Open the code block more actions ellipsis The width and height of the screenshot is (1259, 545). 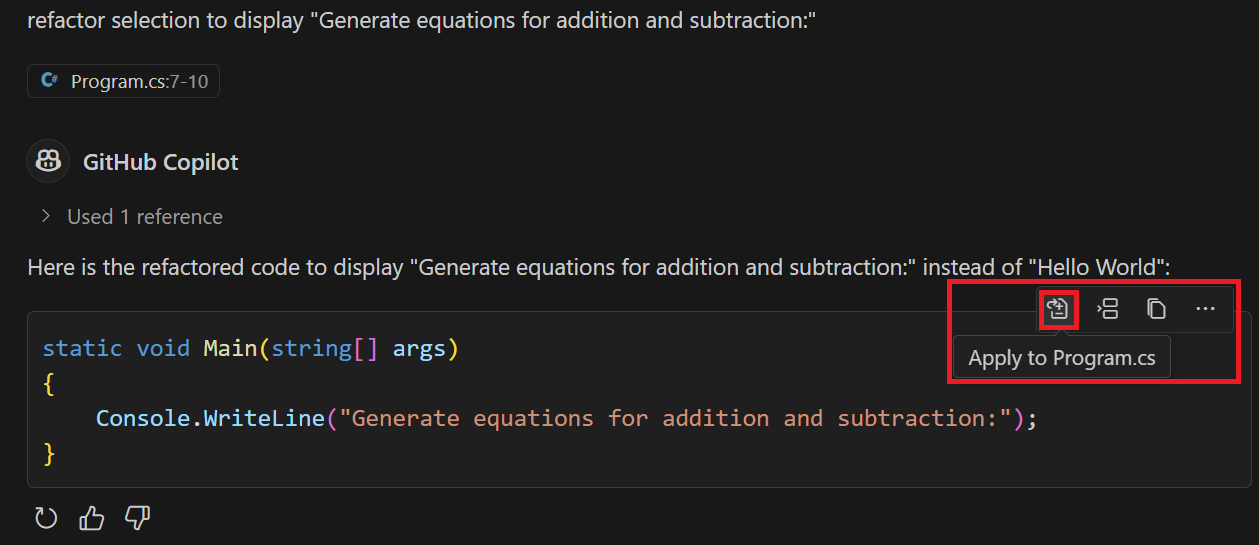[1205, 309]
